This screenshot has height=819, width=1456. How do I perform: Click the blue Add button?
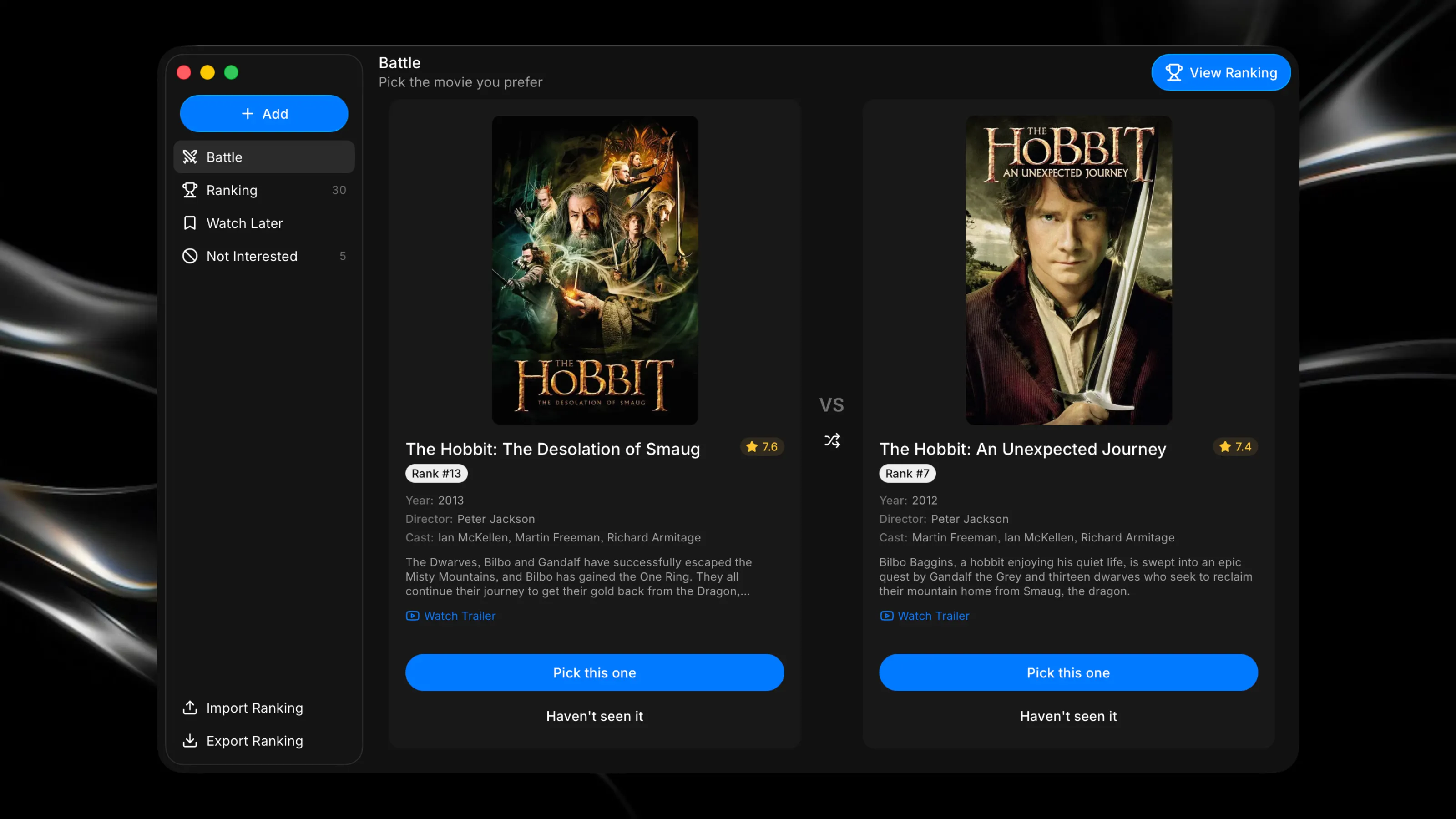264,114
